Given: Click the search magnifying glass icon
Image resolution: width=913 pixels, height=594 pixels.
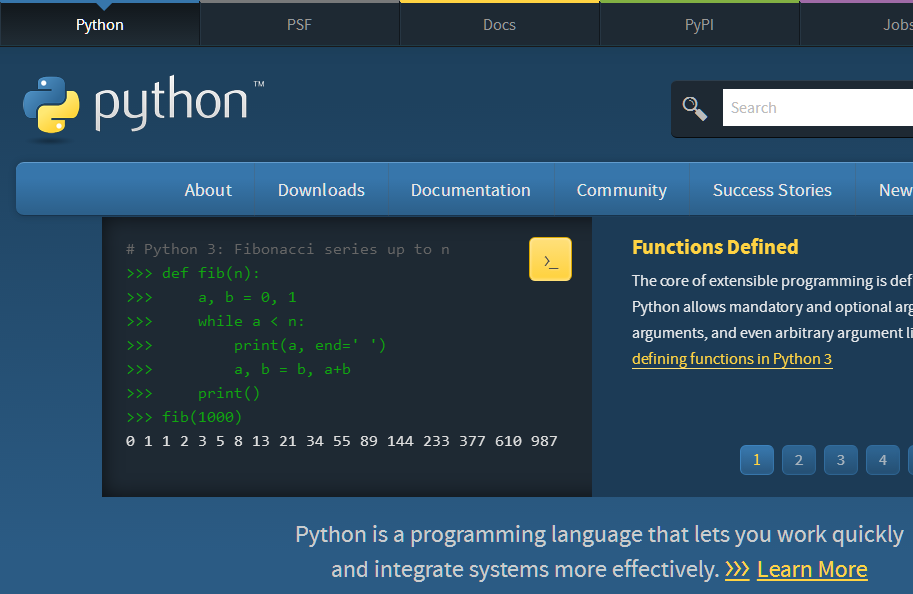Looking at the screenshot, I should point(694,108).
